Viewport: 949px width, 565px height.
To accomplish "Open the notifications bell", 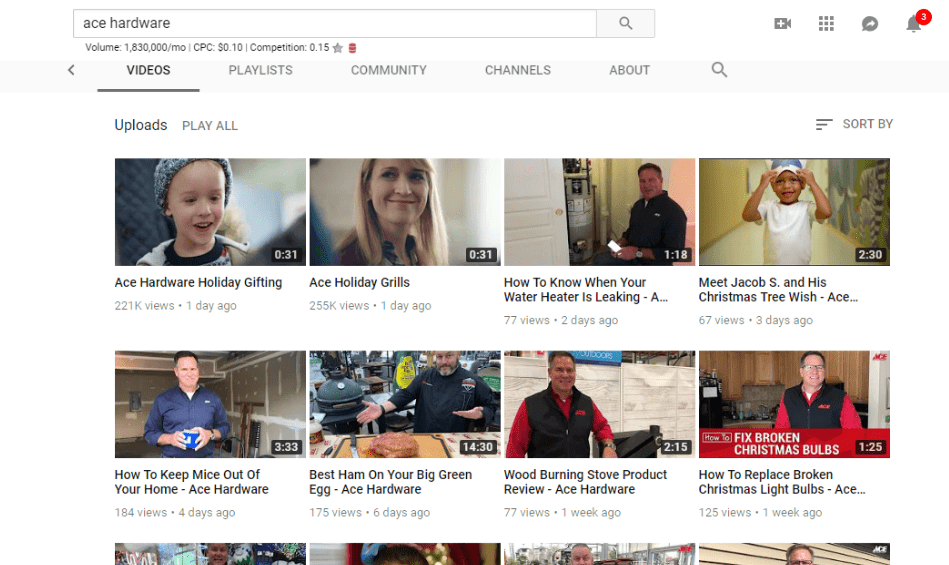I will (x=914, y=24).
